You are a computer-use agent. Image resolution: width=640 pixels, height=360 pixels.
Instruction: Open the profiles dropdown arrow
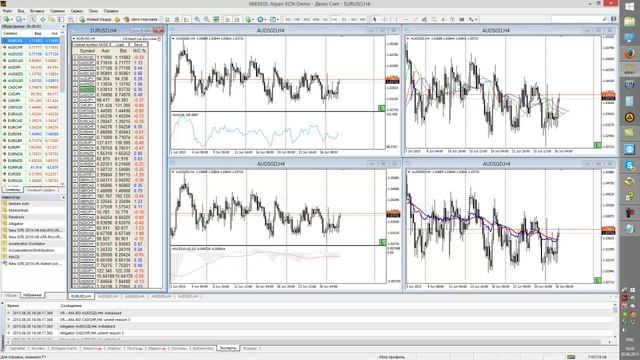(24, 19)
